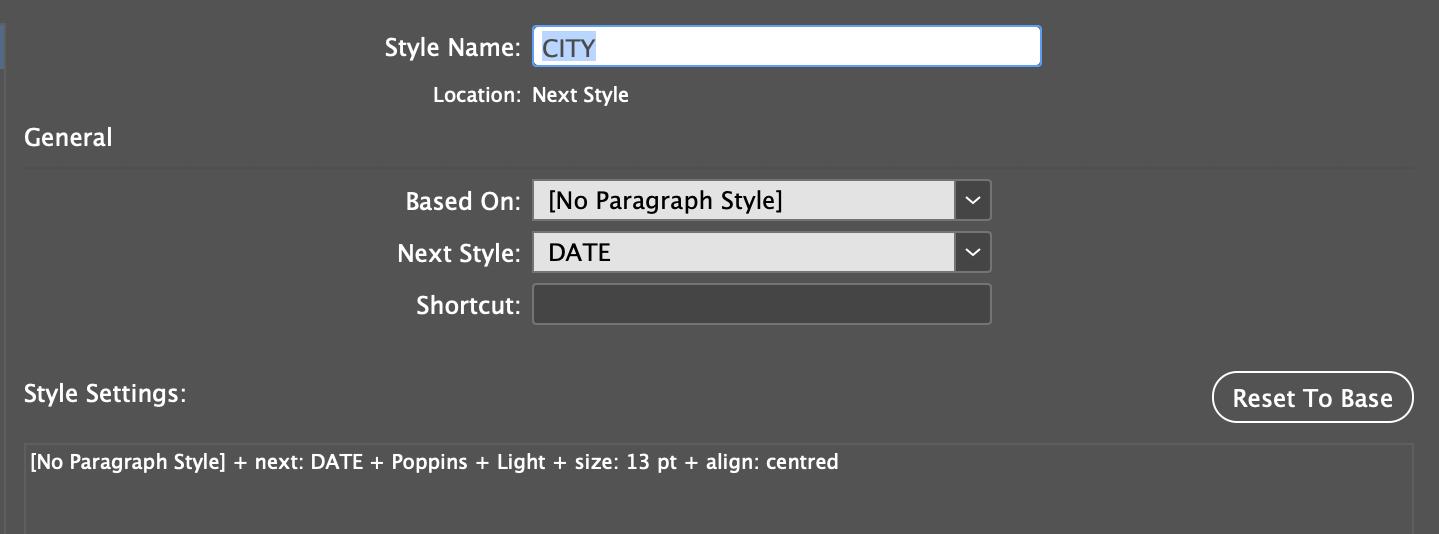Click the Based On label
Screen dimensions: 1439x534
tap(463, 201)
